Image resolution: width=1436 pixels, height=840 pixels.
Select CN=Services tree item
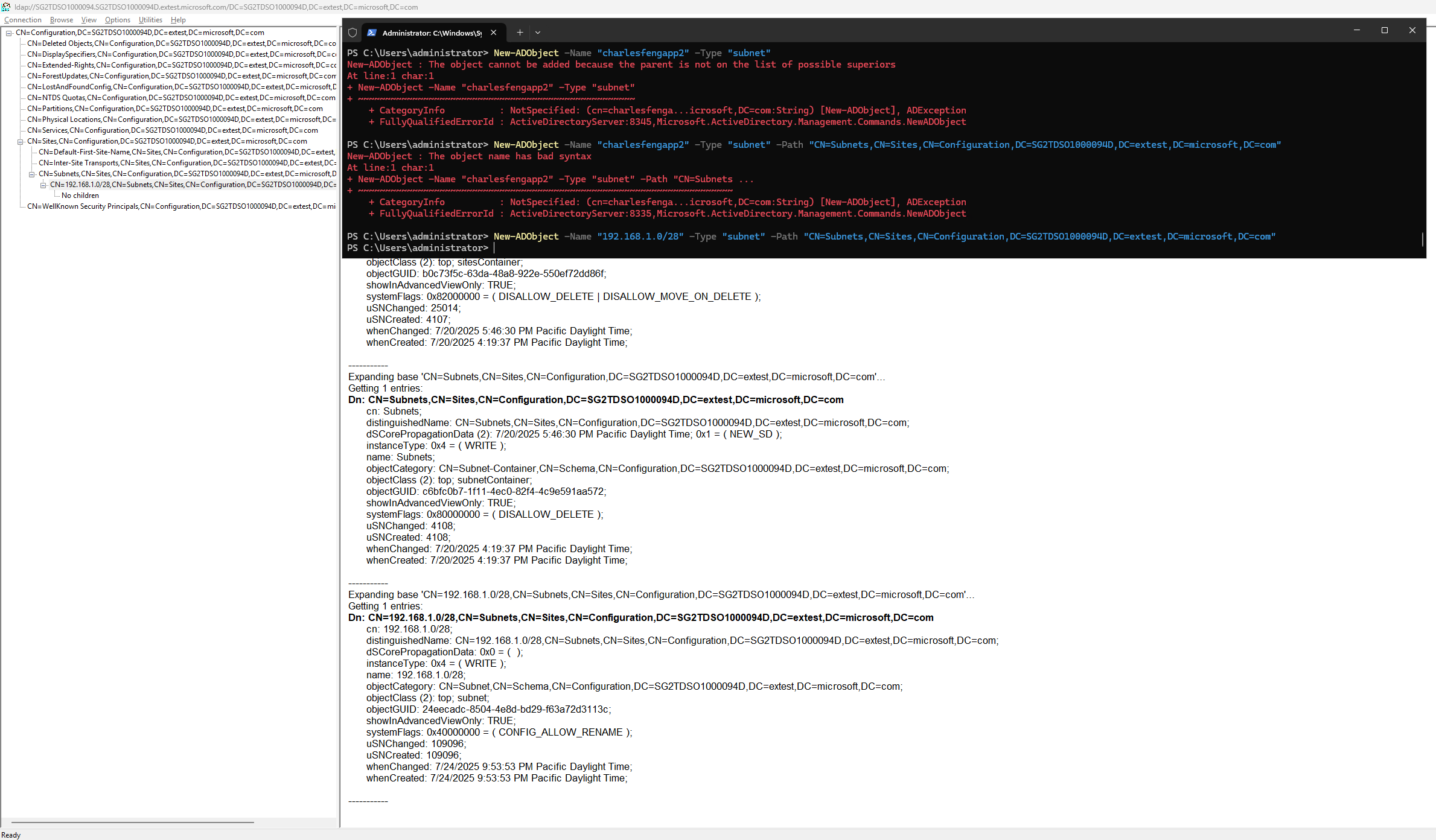(x=173, y=130)
